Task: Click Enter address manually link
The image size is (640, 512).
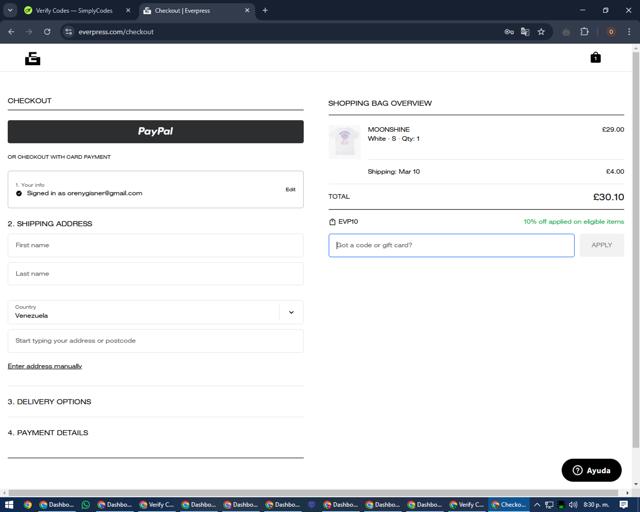Action: pos(45,366)
